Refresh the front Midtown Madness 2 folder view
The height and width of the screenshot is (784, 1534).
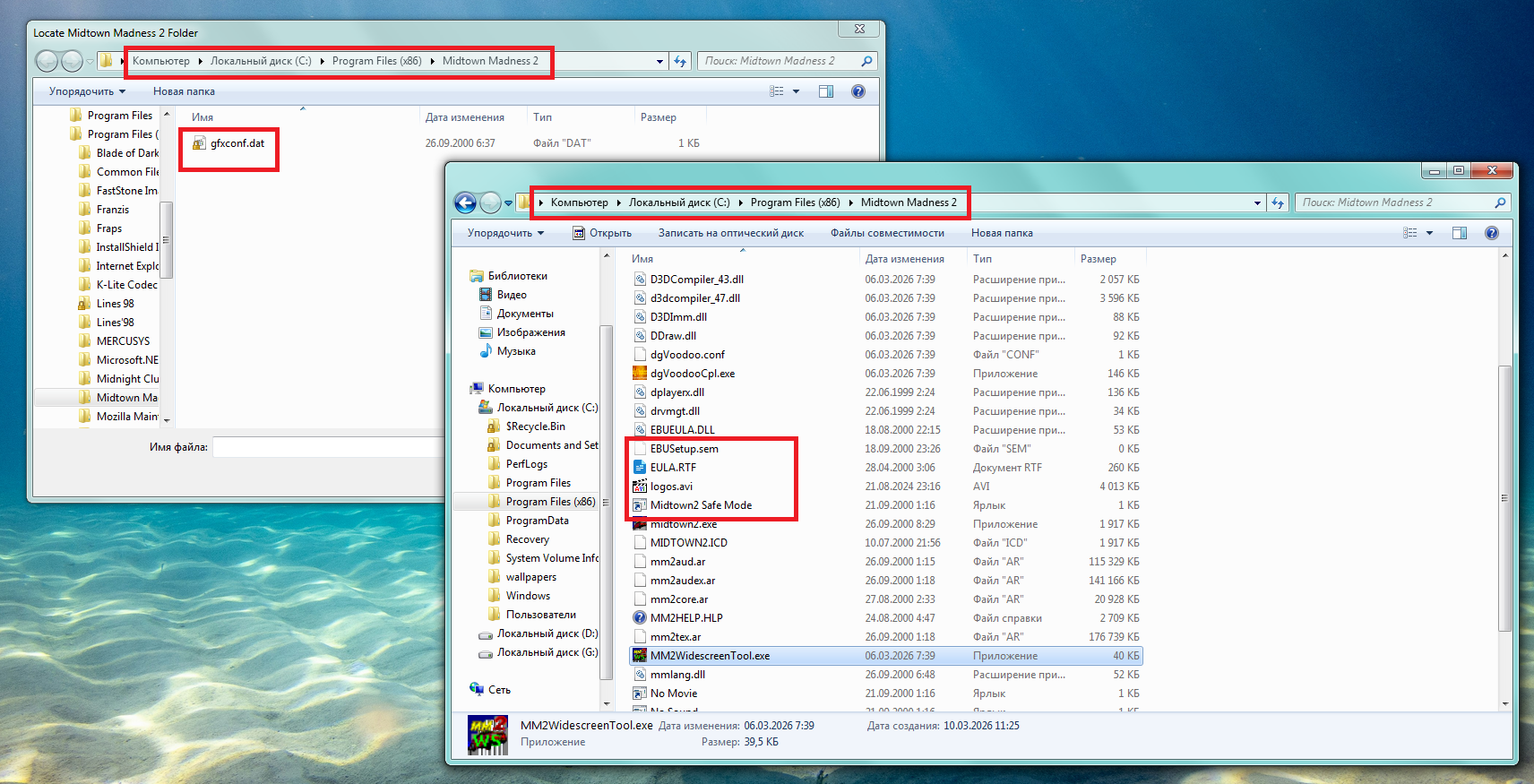pyautogui.click(x=1278, y=202)
